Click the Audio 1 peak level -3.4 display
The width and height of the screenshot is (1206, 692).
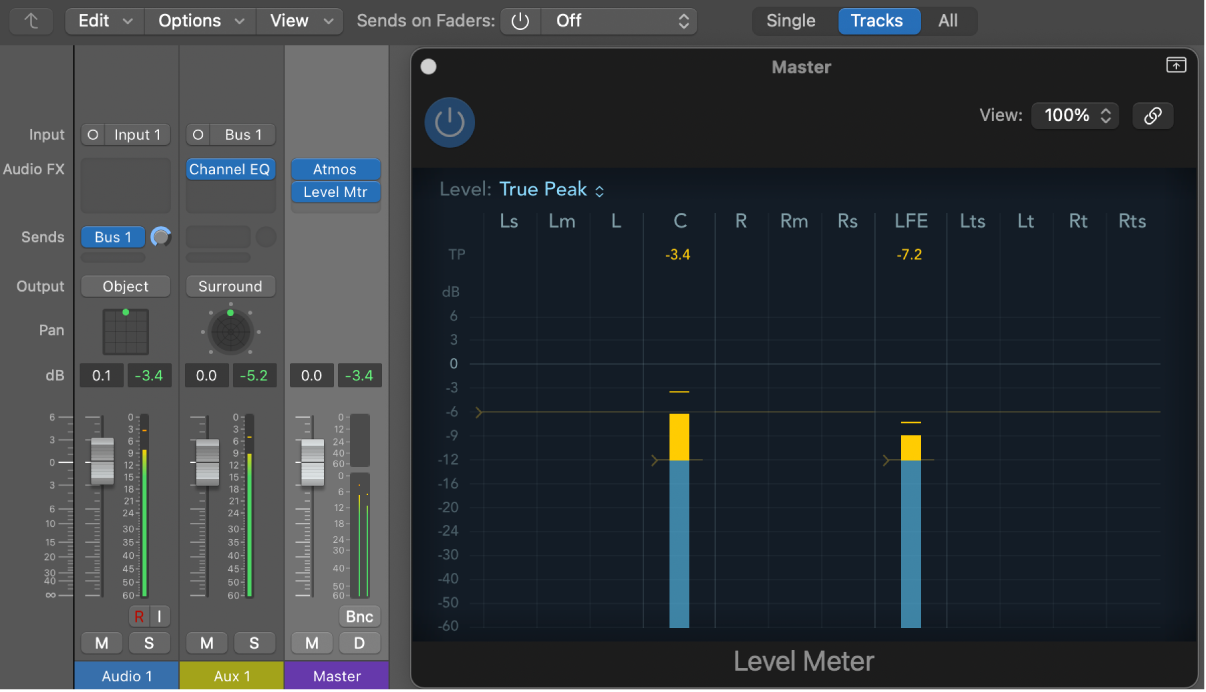[149, 376]
